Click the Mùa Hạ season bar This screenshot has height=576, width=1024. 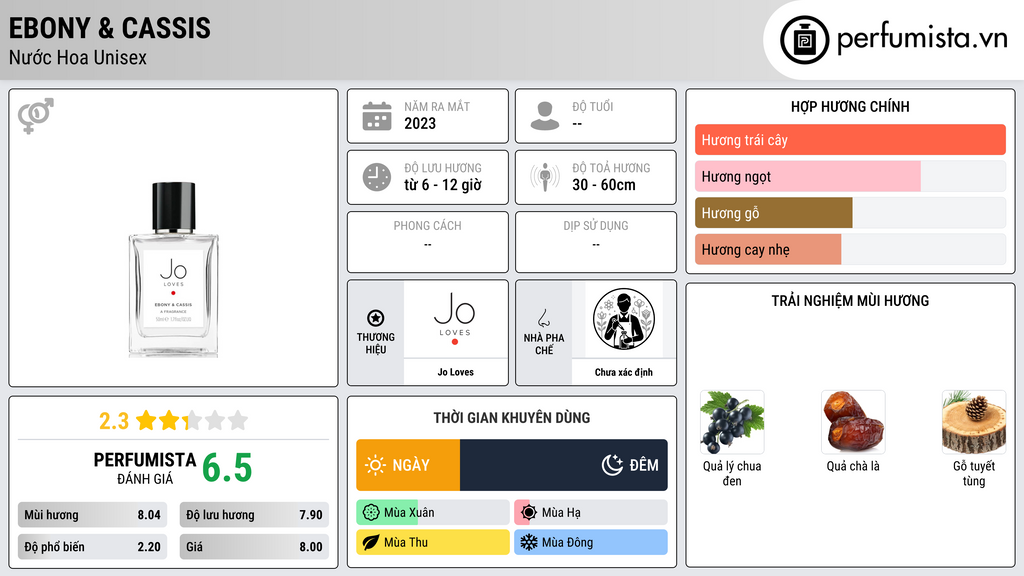pyautogui.click(x=591, y=513)
